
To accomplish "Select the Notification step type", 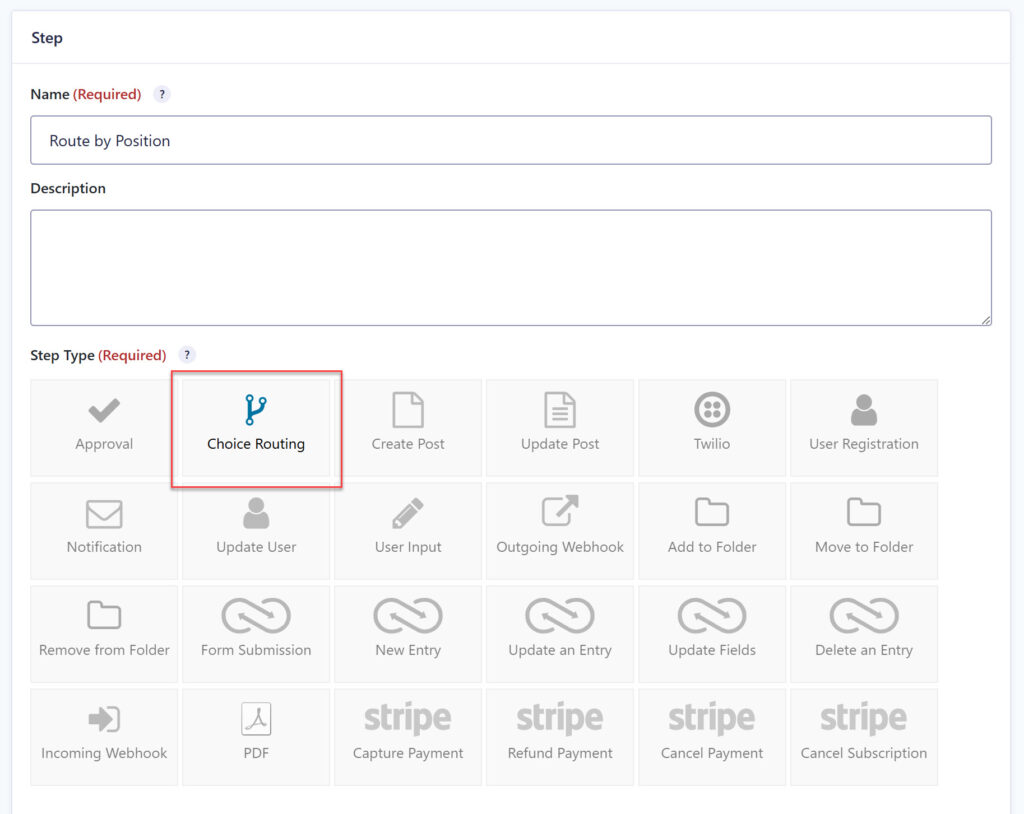I will [x=104, y=531].
